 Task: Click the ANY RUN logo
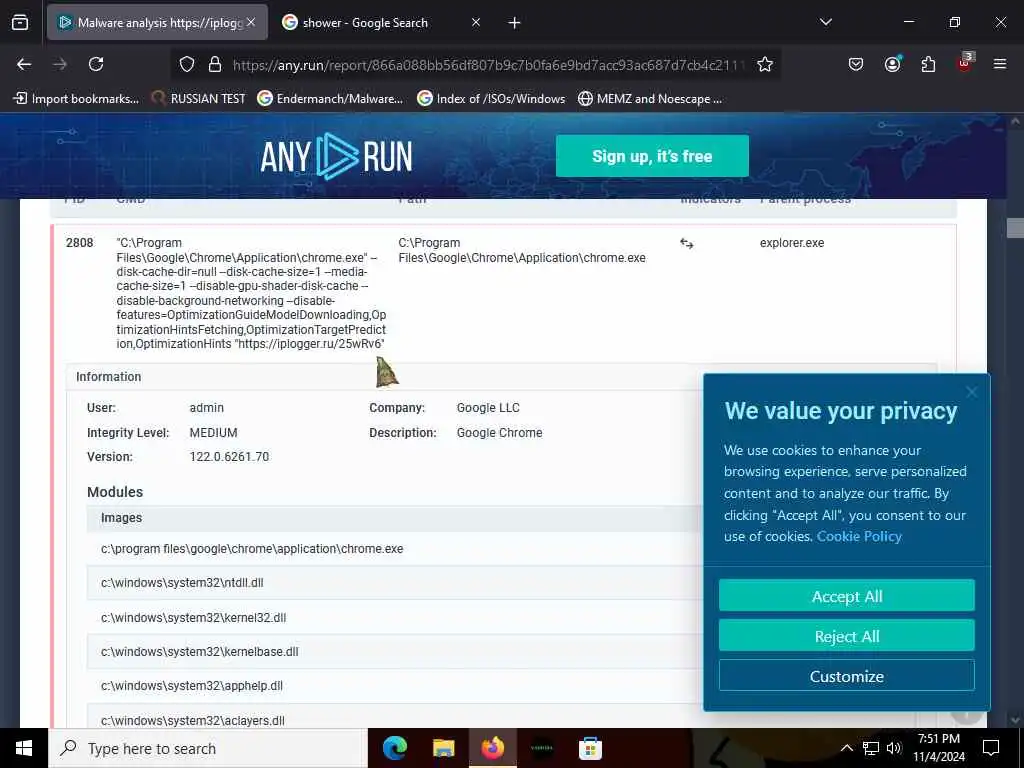pyautogui.click(x=336, y=156)
